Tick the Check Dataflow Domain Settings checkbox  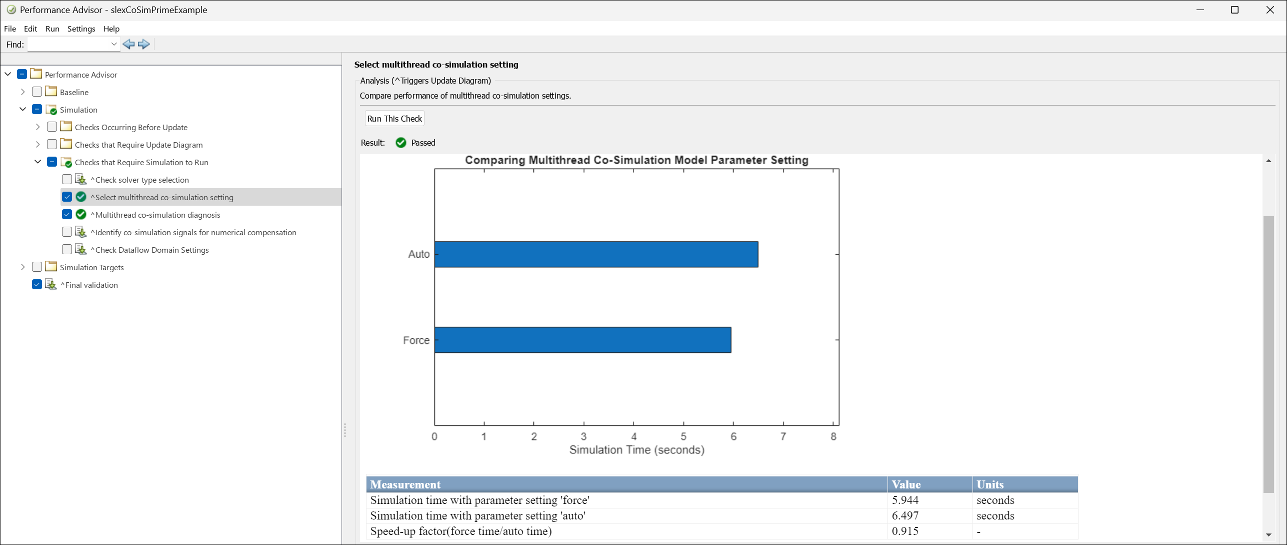67,250
